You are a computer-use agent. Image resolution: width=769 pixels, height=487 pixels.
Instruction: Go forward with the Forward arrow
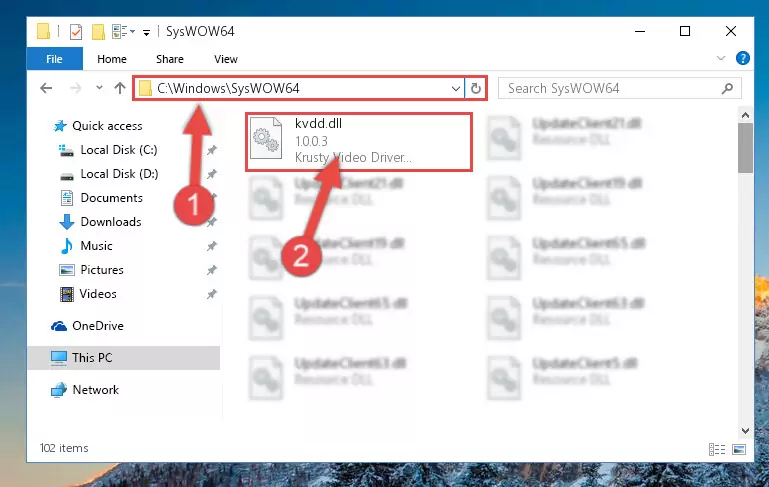(x=76, y=88)
